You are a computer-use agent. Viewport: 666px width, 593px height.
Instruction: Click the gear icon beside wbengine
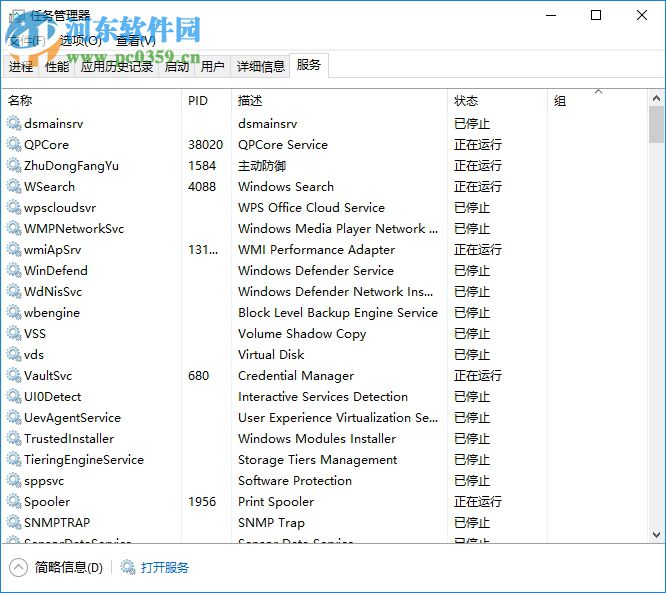(x=14, y=313)
